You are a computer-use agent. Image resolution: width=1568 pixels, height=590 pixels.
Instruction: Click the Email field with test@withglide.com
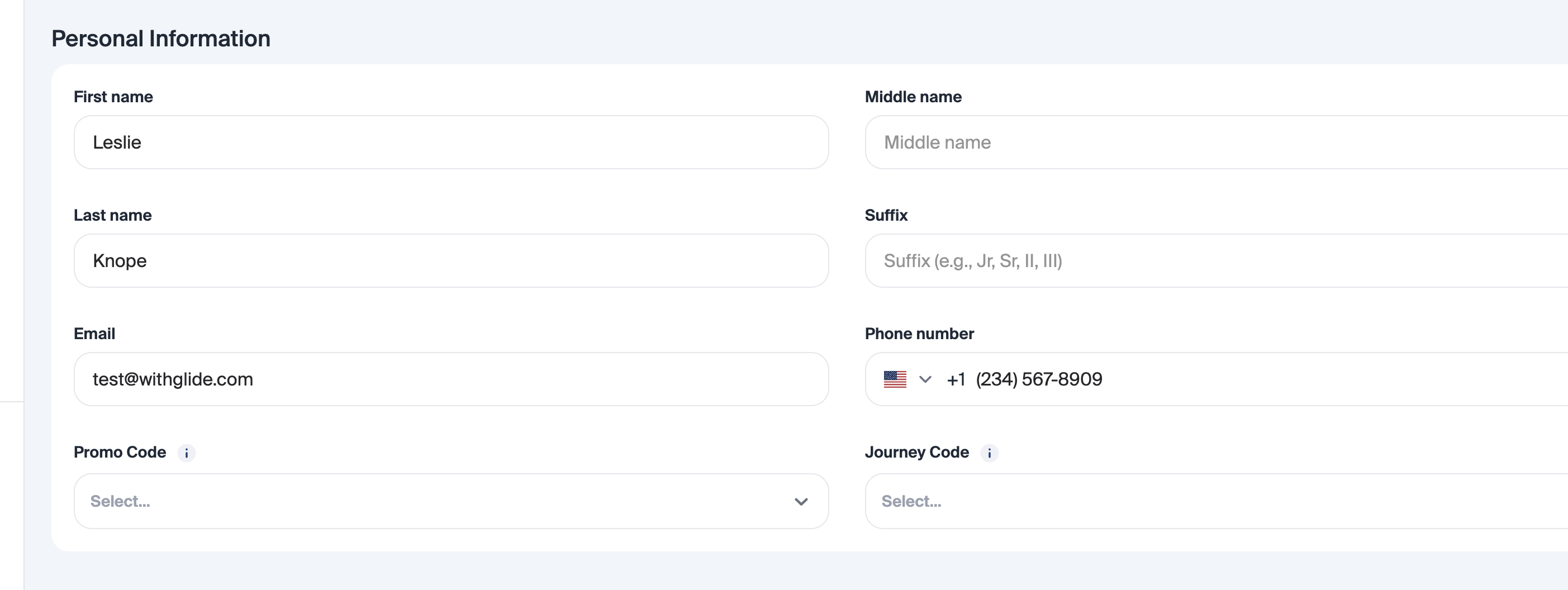(x=450, y=379)
